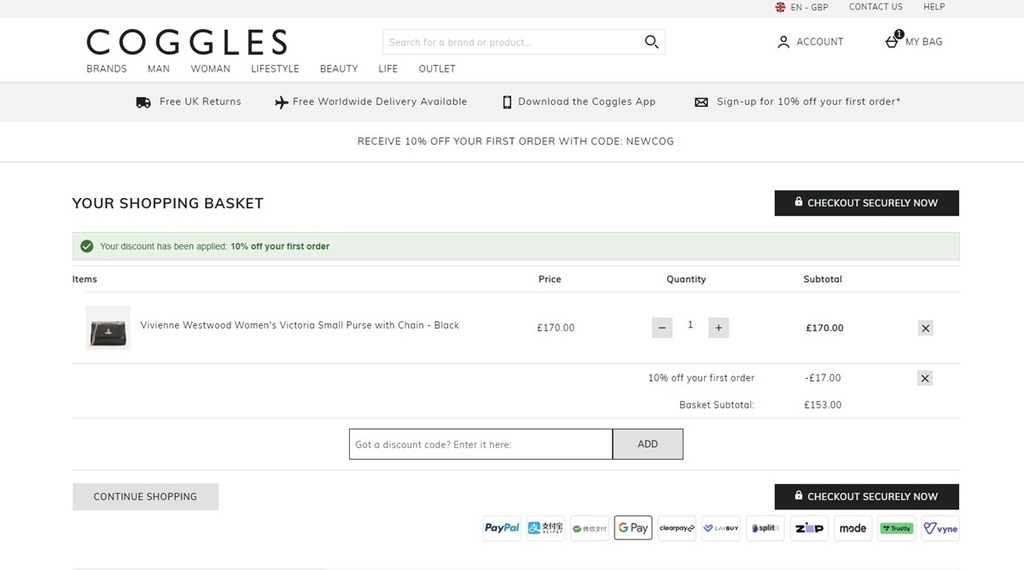Click Sign-up for 10% off text

[808, 102]
